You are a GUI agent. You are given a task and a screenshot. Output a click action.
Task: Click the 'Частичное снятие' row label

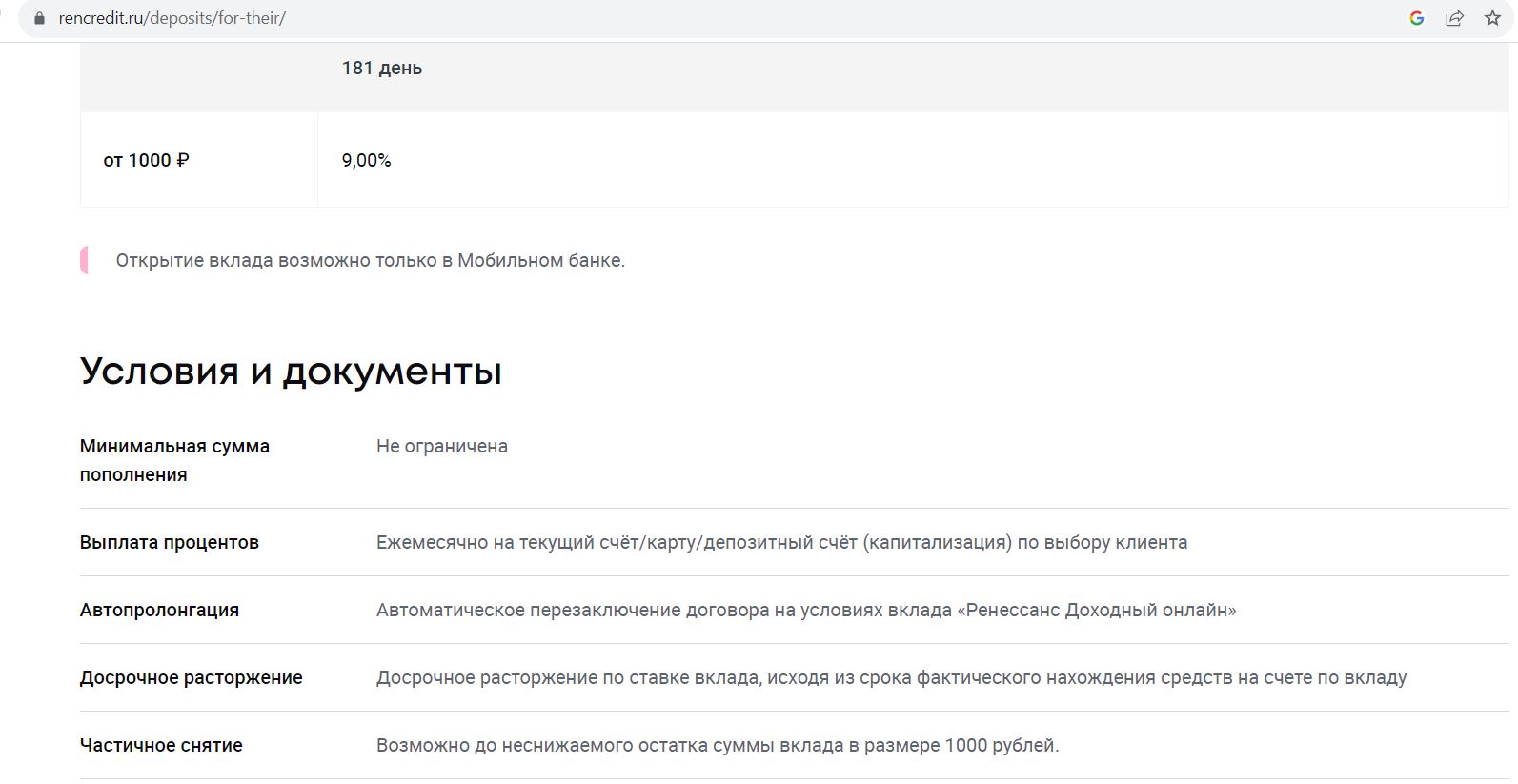coord(161,745)
